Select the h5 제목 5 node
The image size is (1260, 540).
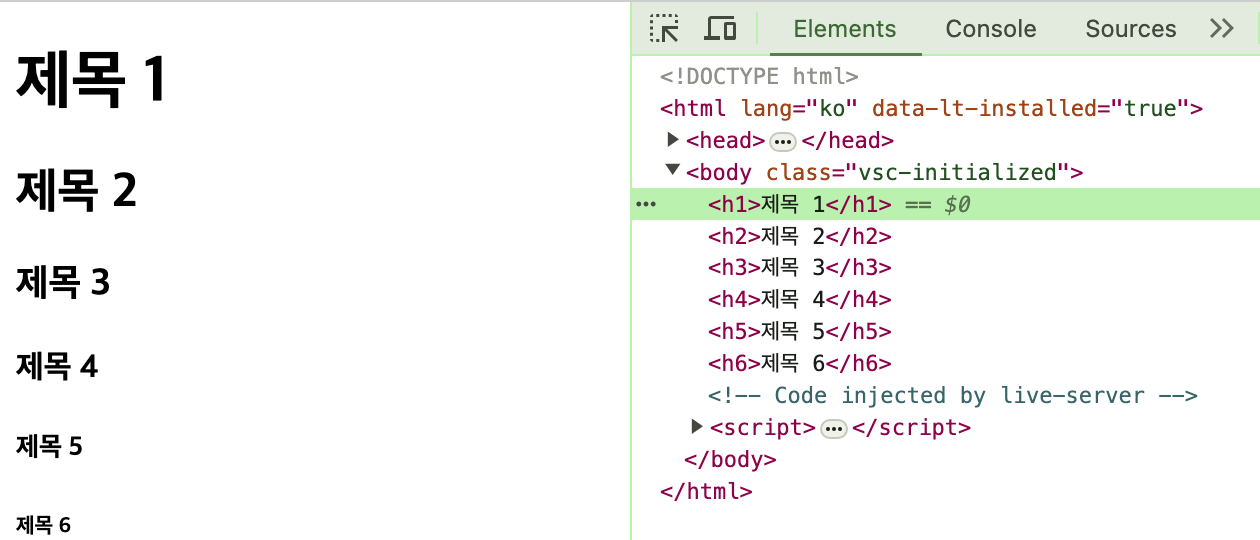click(x=800, y=331)
